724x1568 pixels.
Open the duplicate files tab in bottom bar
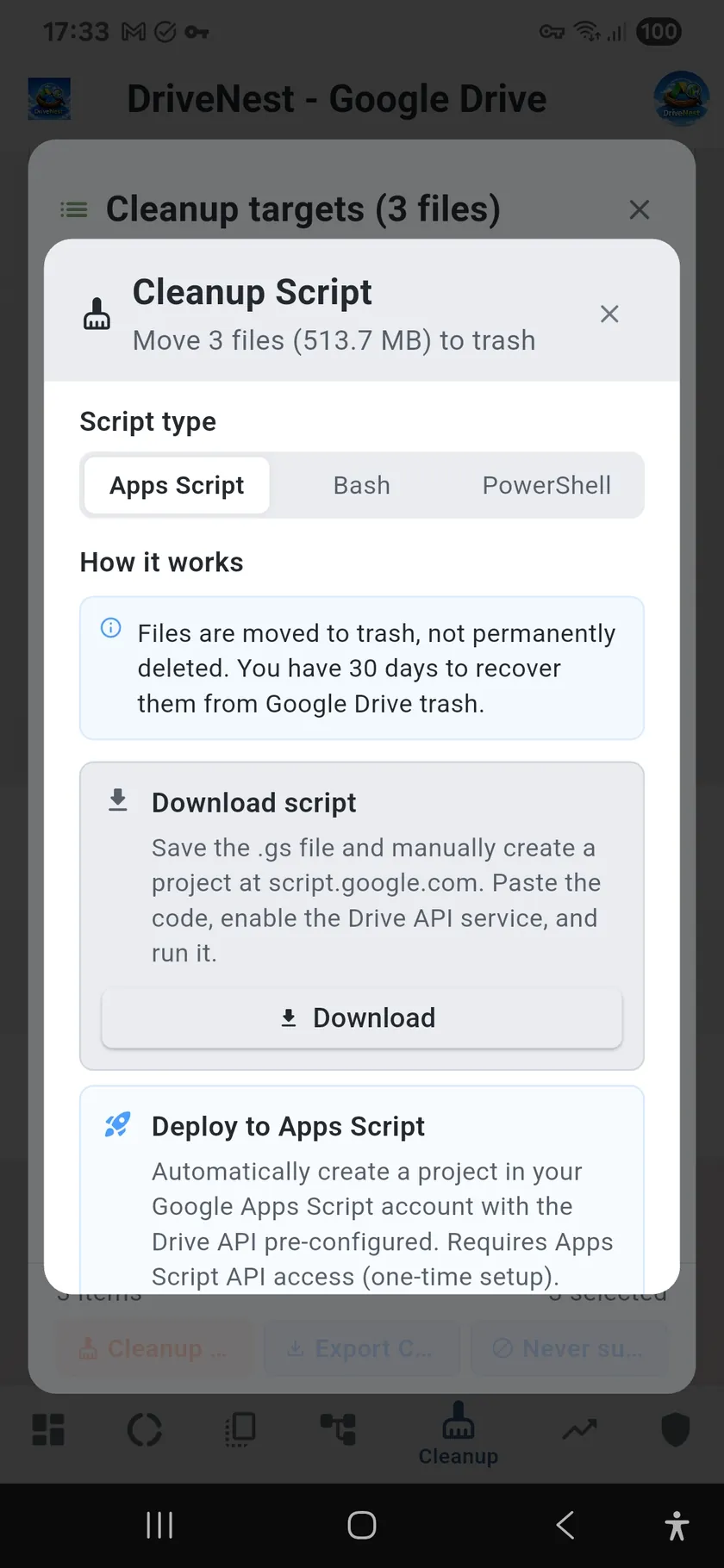tap(240, 1429)
